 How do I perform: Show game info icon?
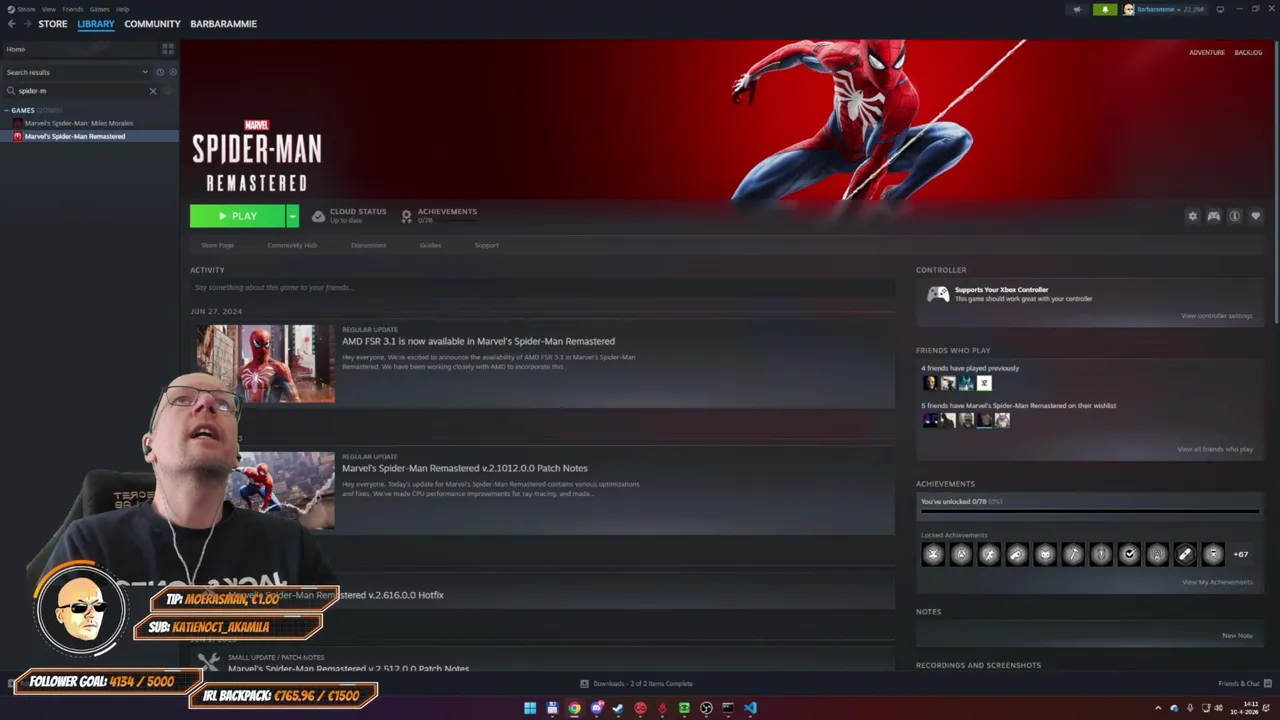(x=1234, y=216)
